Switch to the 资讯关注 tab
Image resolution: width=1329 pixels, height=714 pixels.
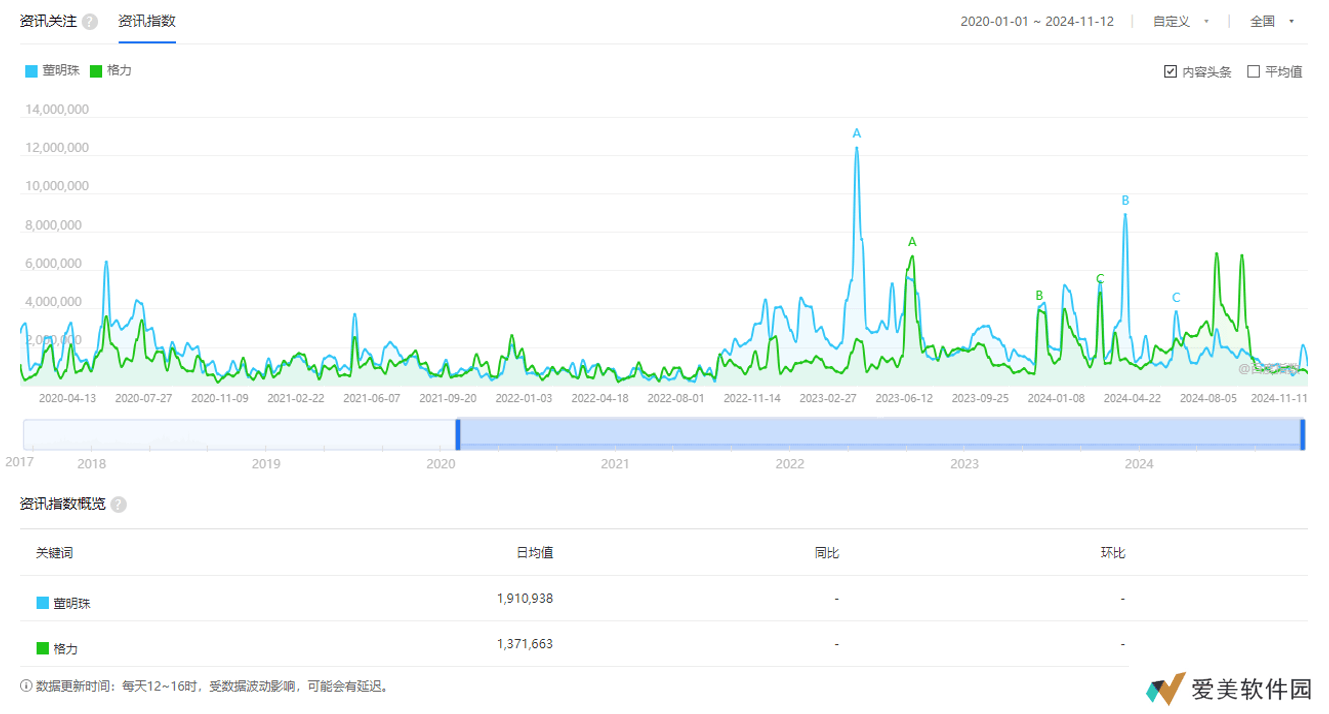coord(48,21)
